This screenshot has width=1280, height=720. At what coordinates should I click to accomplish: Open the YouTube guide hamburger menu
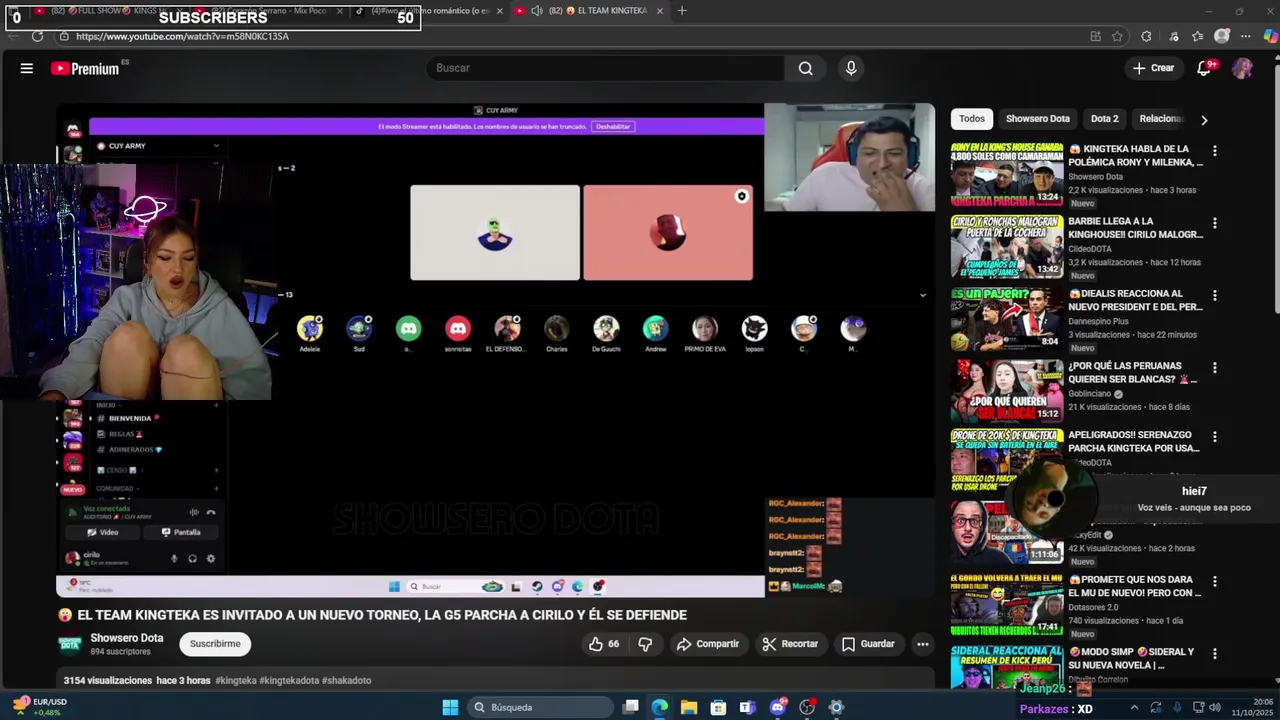point(27,68)
